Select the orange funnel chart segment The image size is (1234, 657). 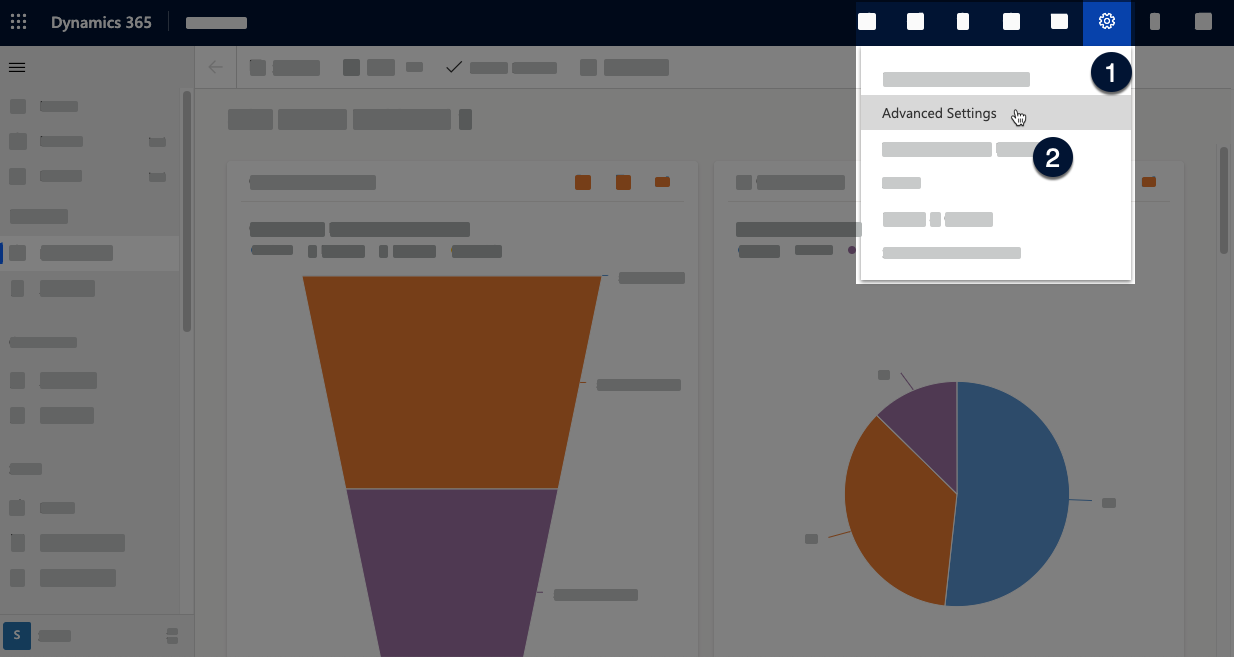tap(452, 382)
